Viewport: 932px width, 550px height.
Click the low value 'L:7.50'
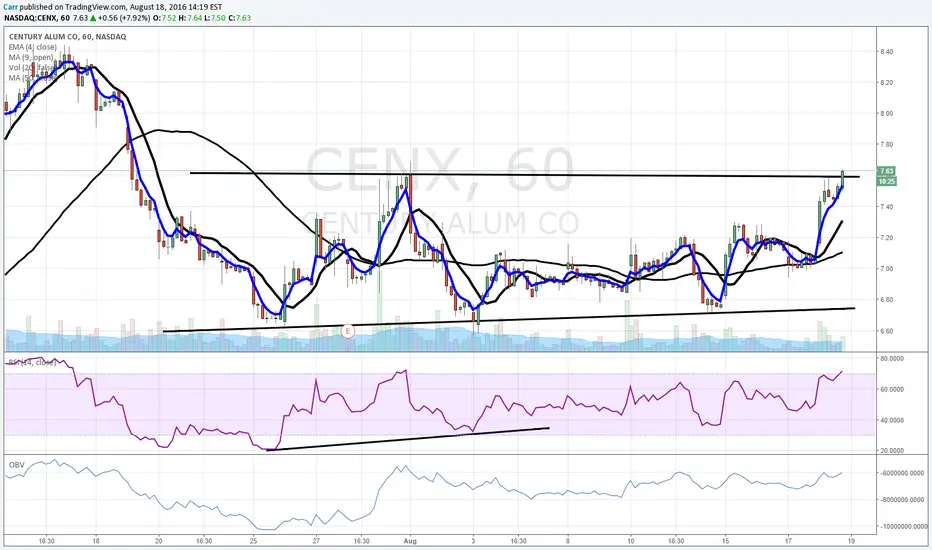[x=215, y=18]
